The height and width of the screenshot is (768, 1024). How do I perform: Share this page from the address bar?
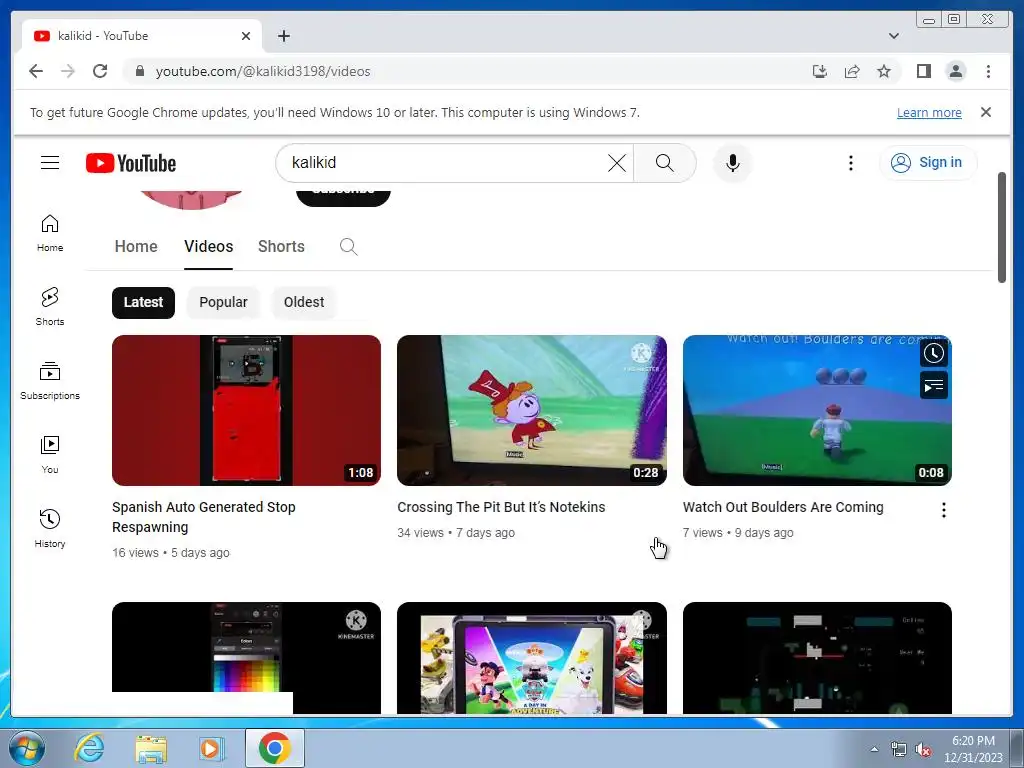tap(852, 71)
